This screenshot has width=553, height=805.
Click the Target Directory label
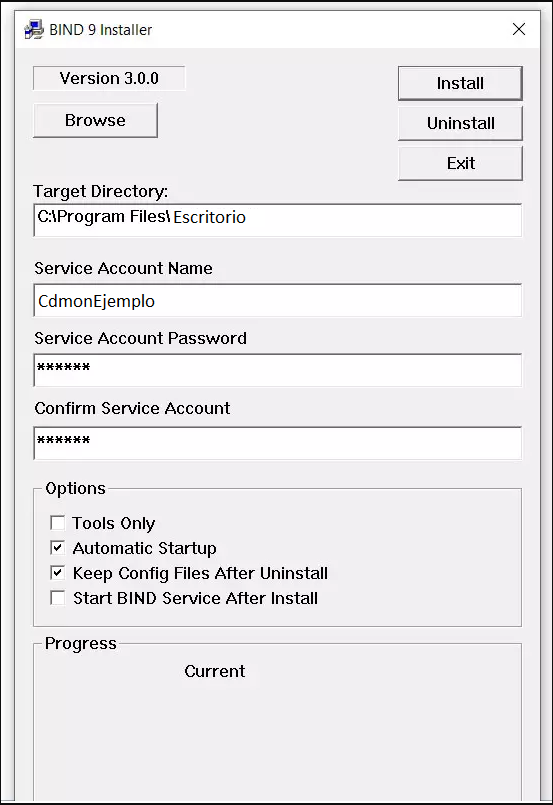coord(101,191)
